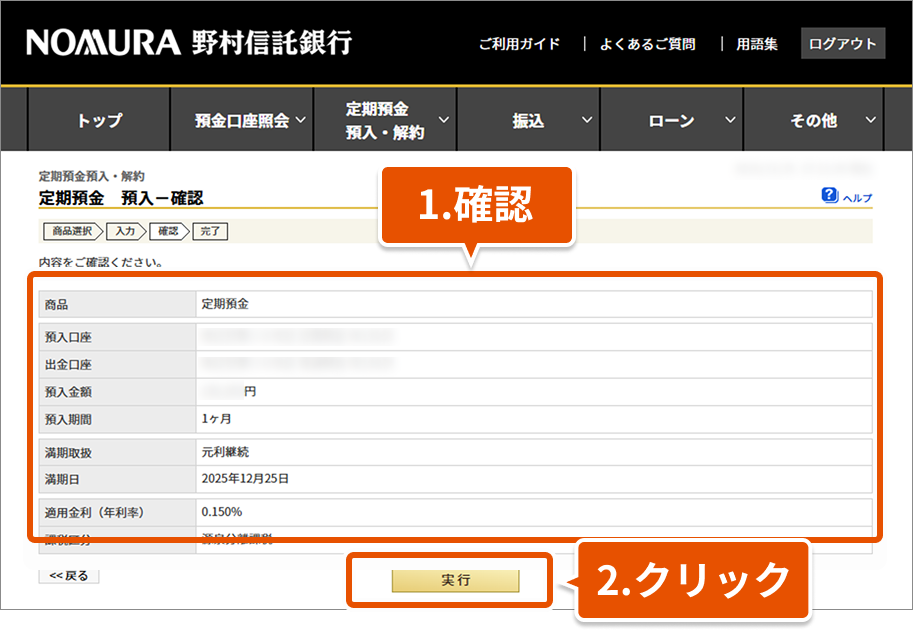Click the 完了 step in the progress bar
The image size is (913, 630).
point(210,231)
